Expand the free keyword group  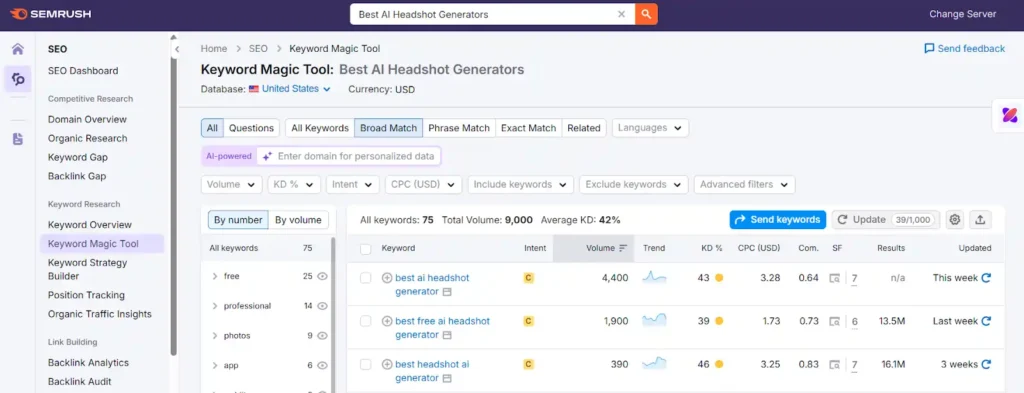point(214,276)
